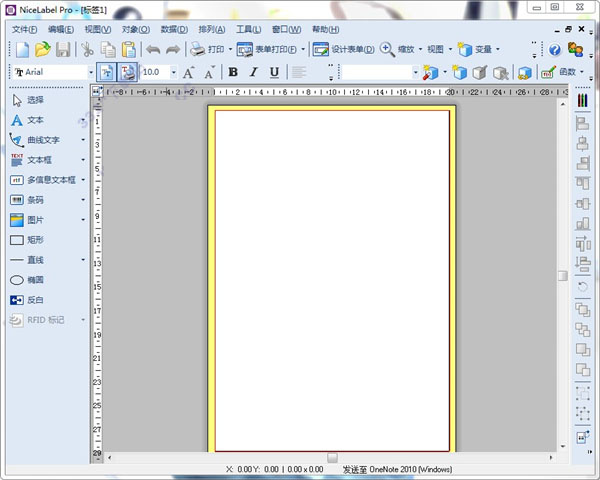This screenshot has width=600, height=480.
Task: Click the horizontal scrollbar thumb below canvas
Action: [x=332, y=457]
